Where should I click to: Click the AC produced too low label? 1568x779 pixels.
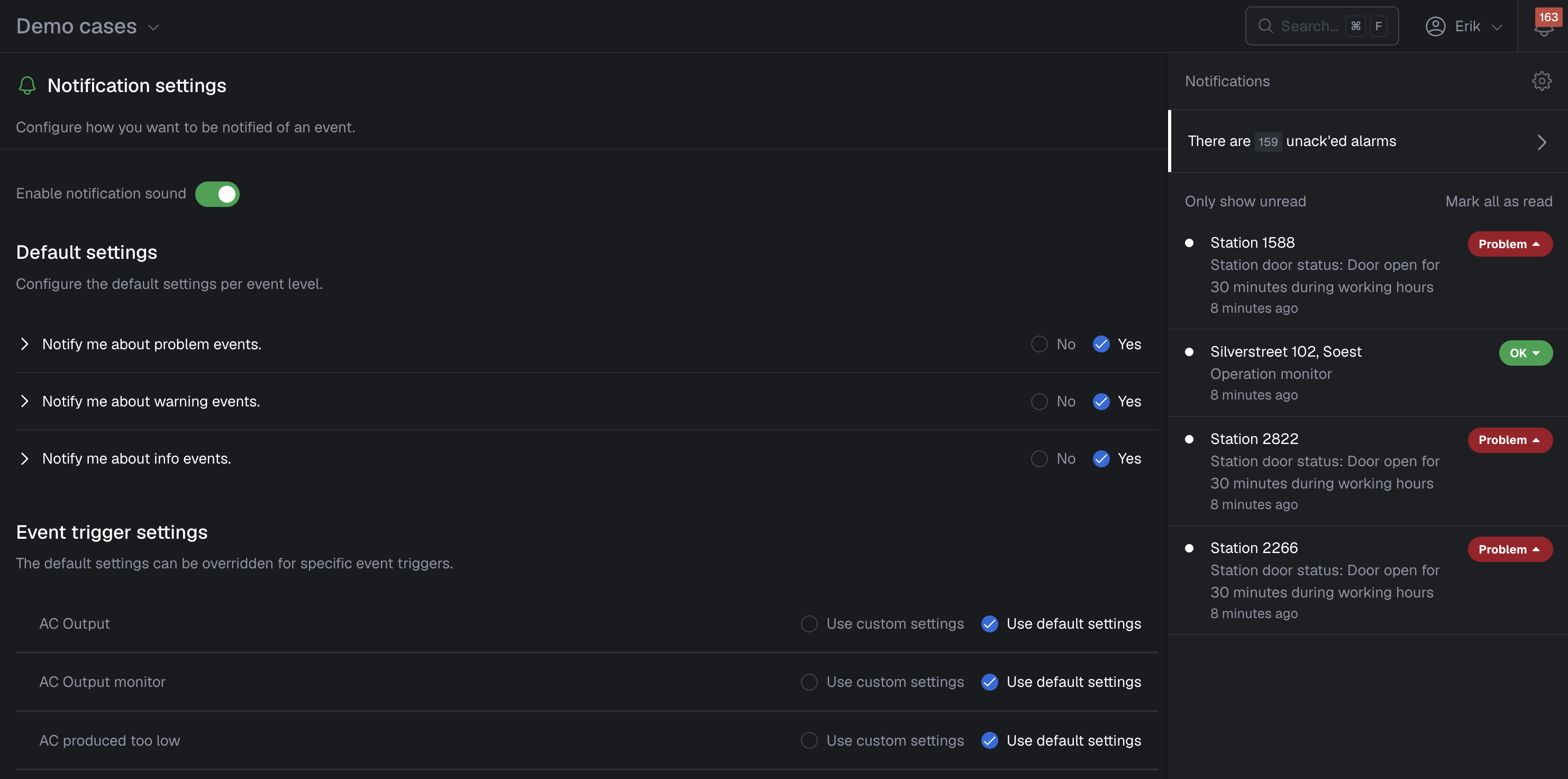pyautogui.click(x=110, y=740)
